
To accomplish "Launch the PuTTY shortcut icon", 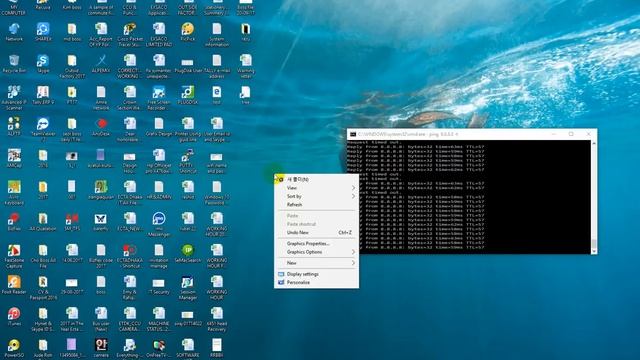I will click(x=188, y=161).
